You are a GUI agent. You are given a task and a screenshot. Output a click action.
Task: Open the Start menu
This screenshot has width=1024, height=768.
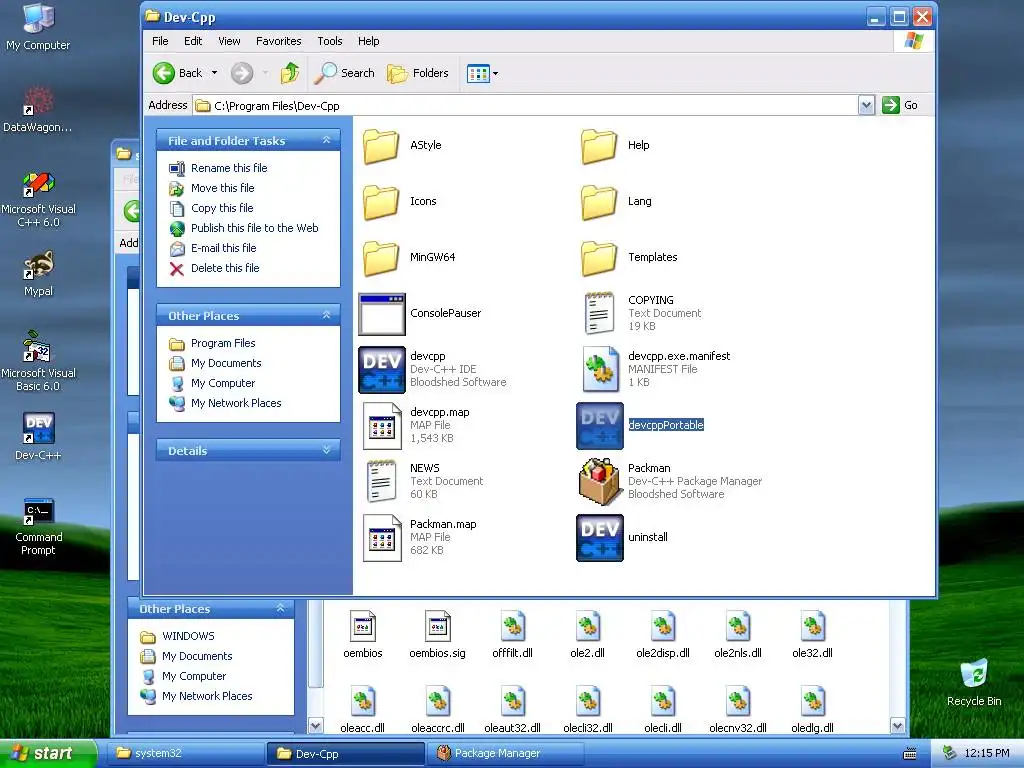coord(48,753)
